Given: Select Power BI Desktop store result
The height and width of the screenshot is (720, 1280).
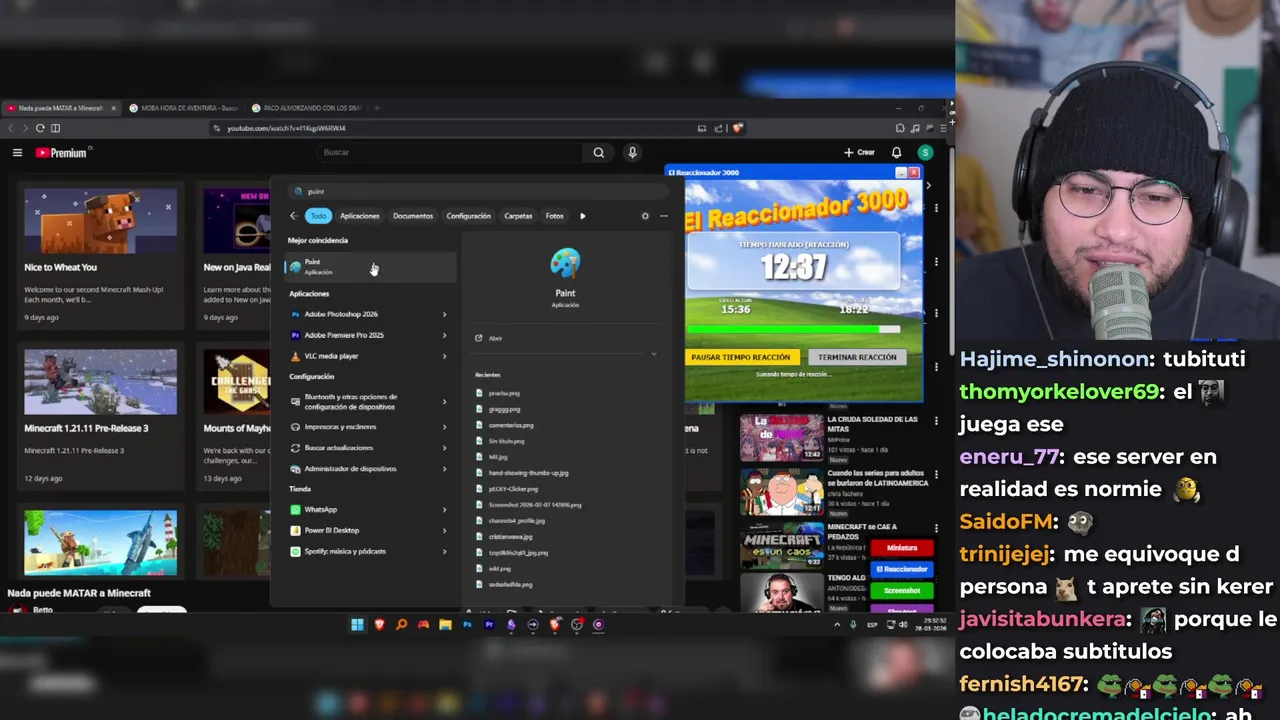Looking at the screenshot, I should pyautogui.click(x=360, y=530).
